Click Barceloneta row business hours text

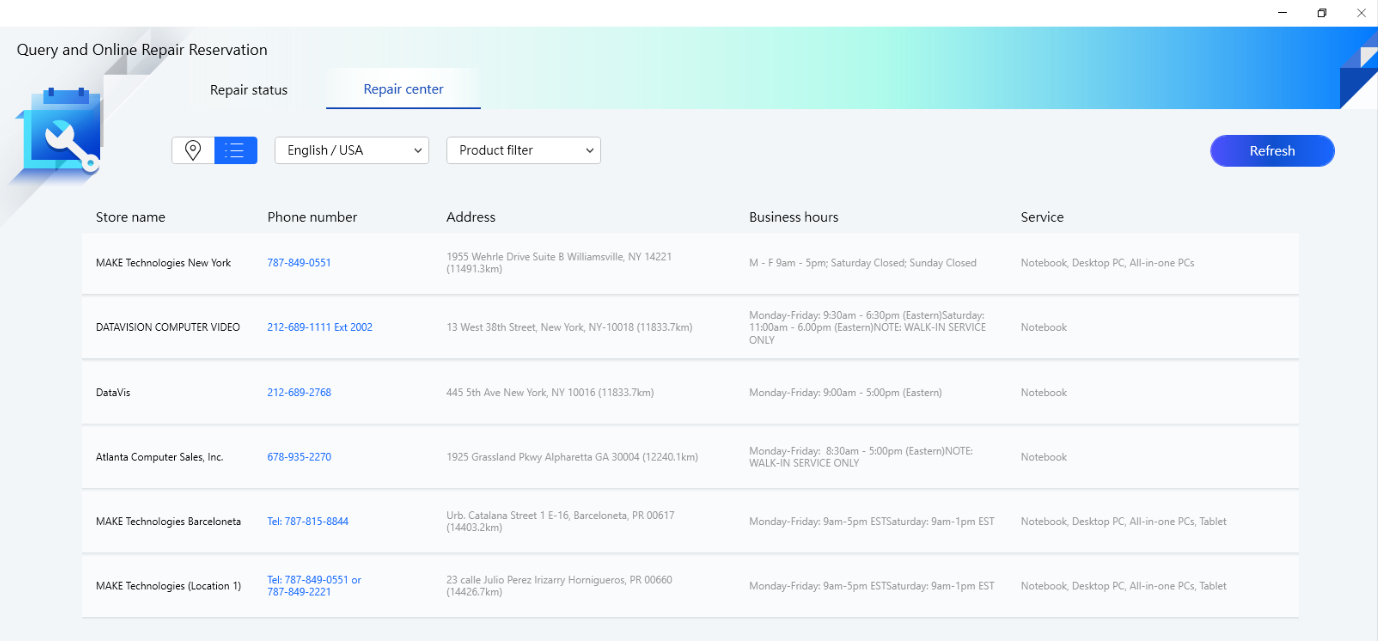[872, 521]
